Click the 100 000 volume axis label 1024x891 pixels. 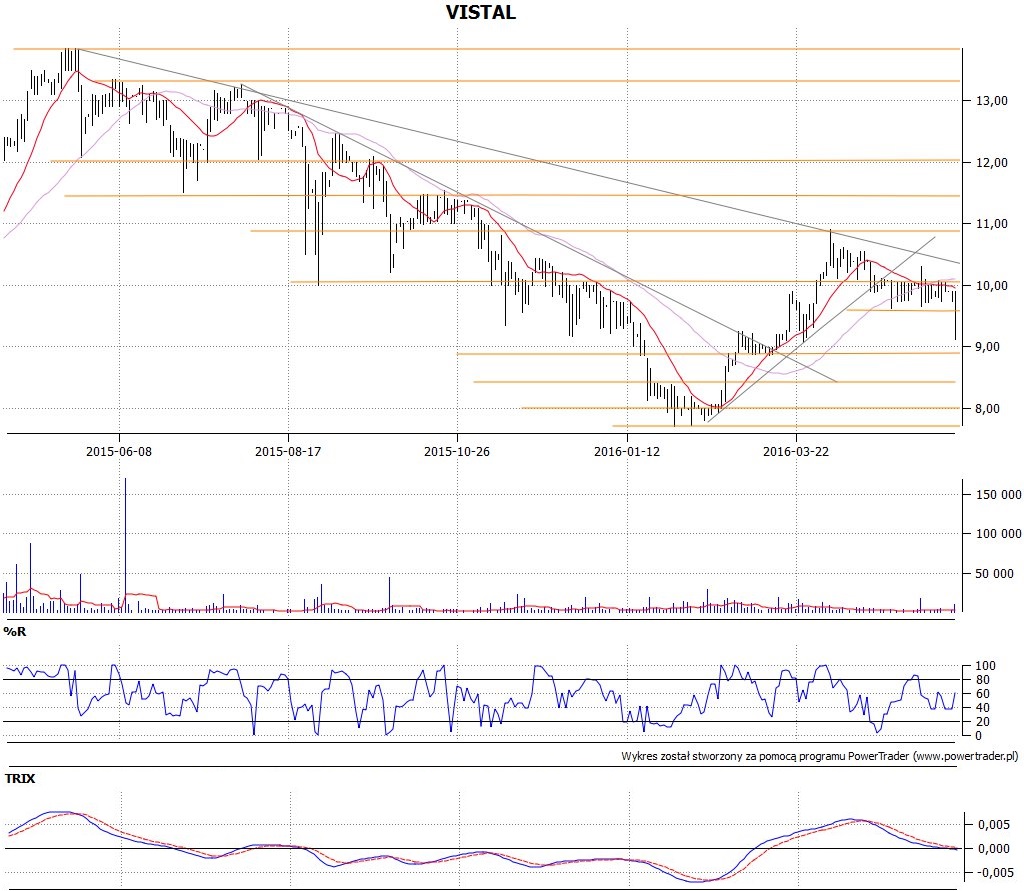[999, 534]
